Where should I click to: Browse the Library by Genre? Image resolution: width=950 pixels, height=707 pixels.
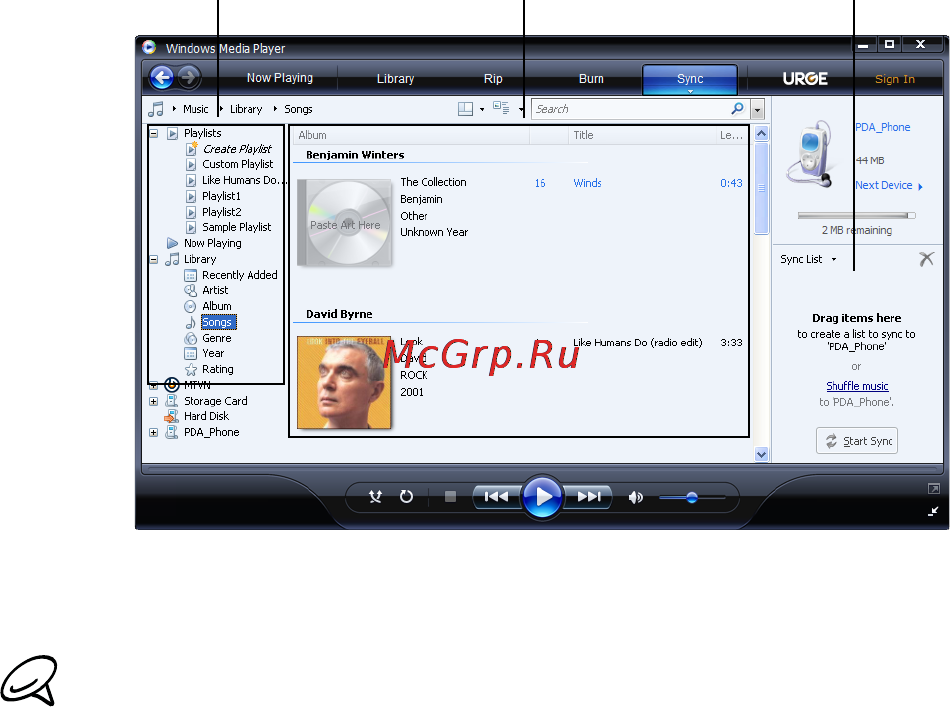coord(216,338)
